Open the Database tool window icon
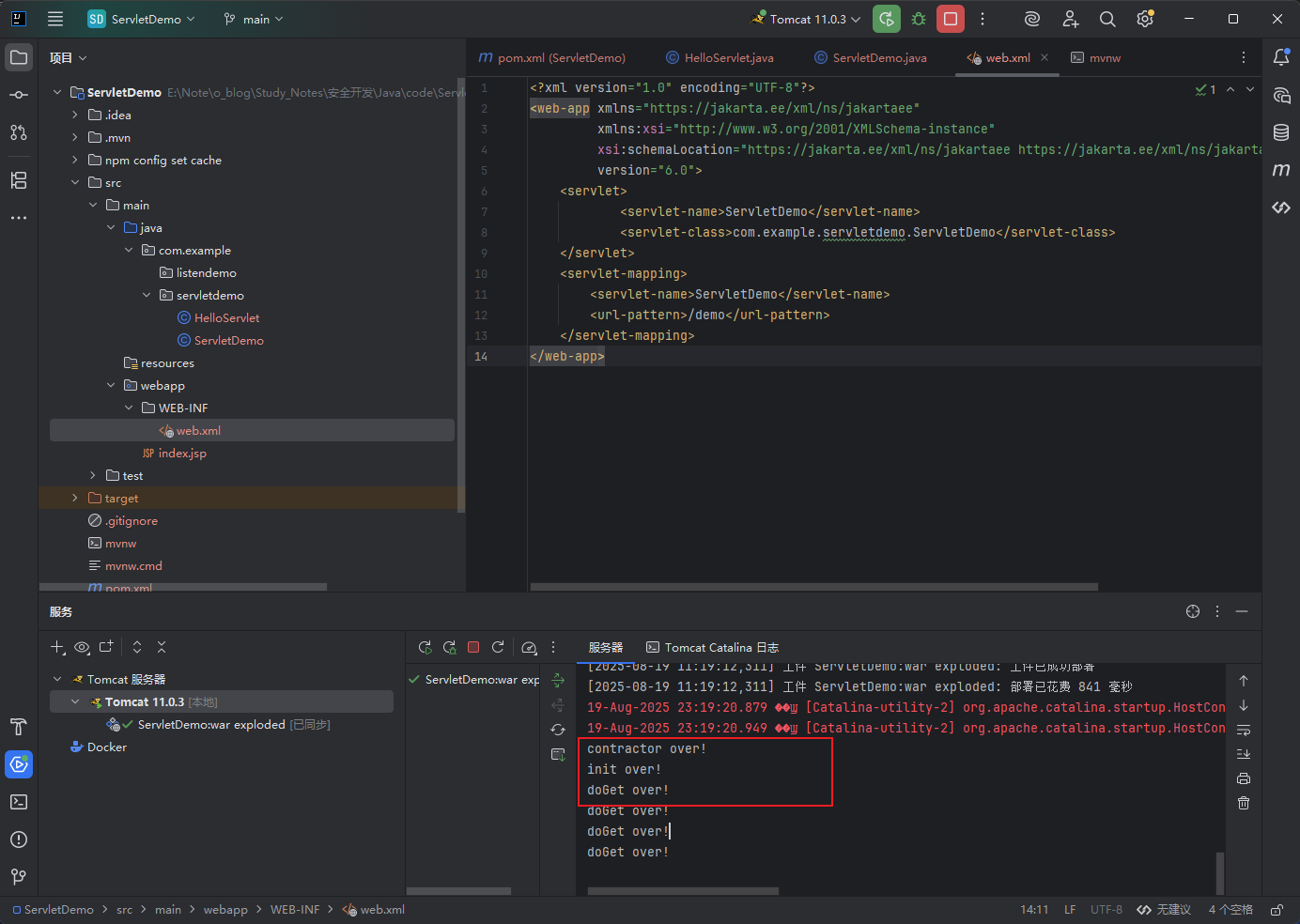 tap(1281, 132)
